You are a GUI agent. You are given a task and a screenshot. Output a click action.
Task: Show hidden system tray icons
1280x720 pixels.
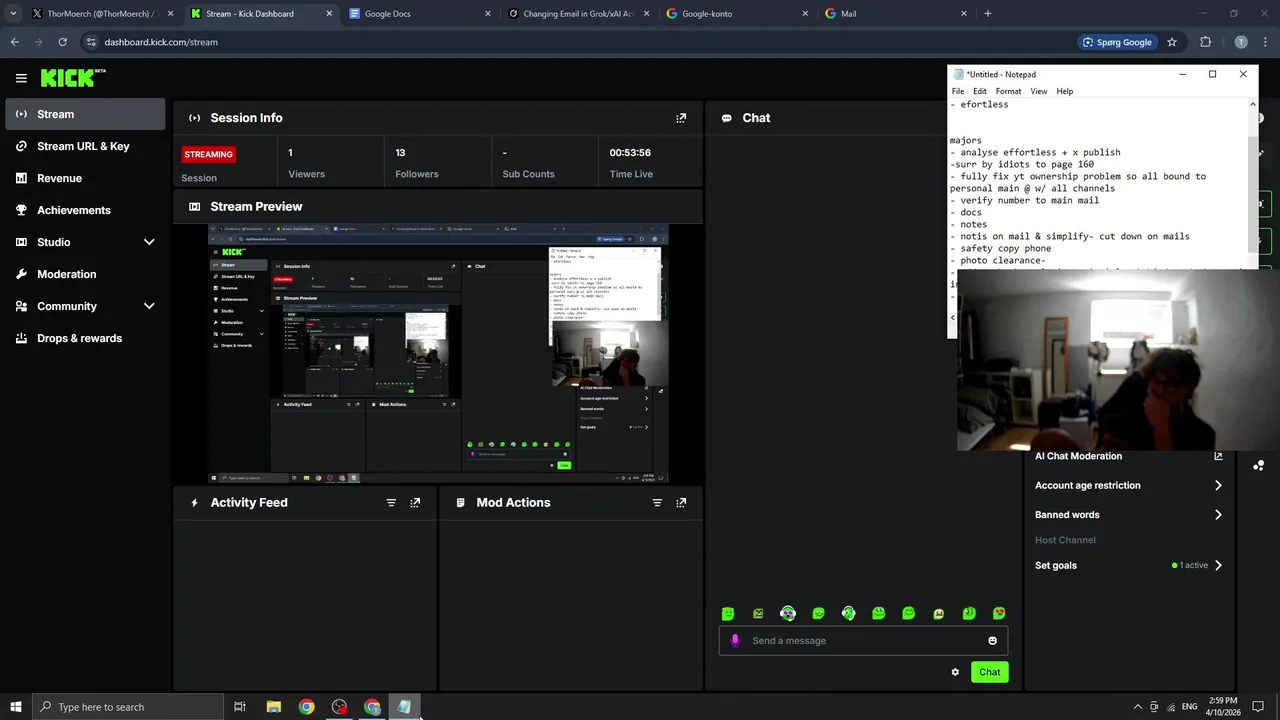pyautogui.click(x=1137, y=707)
